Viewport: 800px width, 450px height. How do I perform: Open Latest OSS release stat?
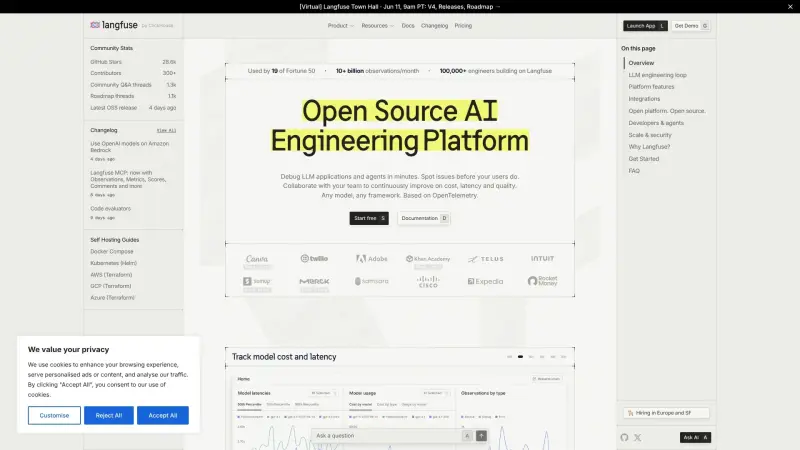pyautogui.click(x=133, y=108)
